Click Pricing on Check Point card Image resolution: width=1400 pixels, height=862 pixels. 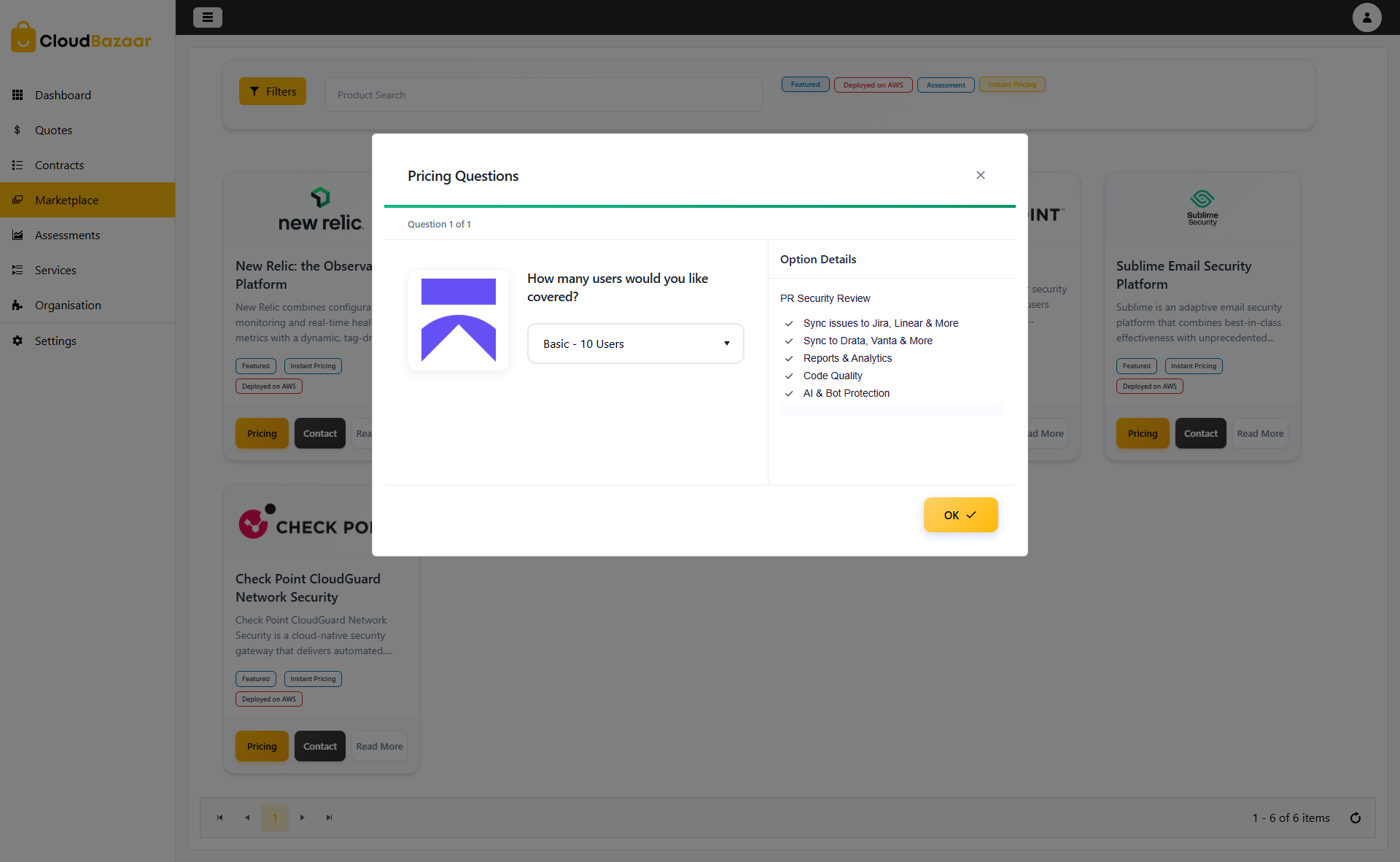point(262,746)
